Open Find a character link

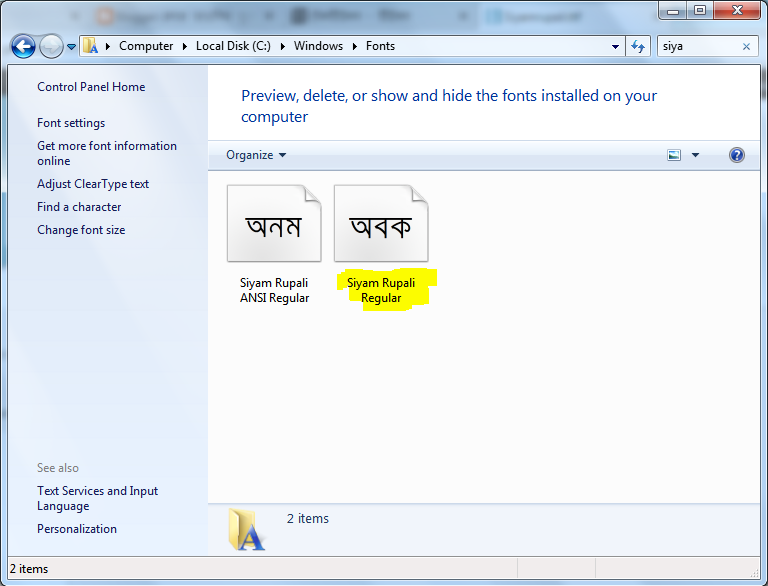[x=79, y=207]
